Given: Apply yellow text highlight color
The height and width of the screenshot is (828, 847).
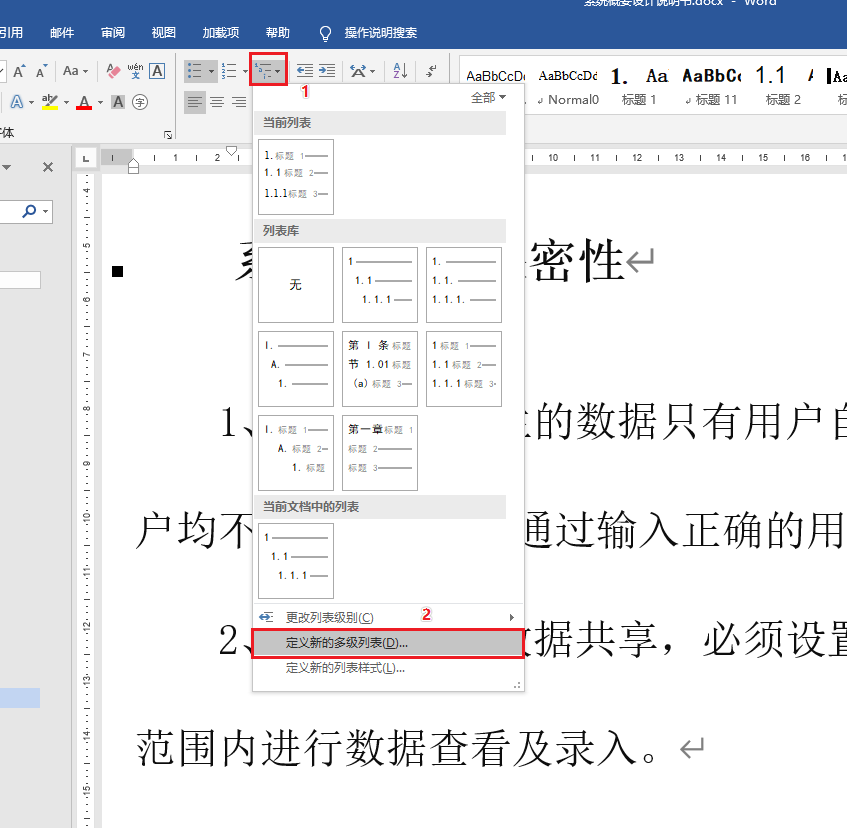Looking at the screenshot, I should click(50, 102).
